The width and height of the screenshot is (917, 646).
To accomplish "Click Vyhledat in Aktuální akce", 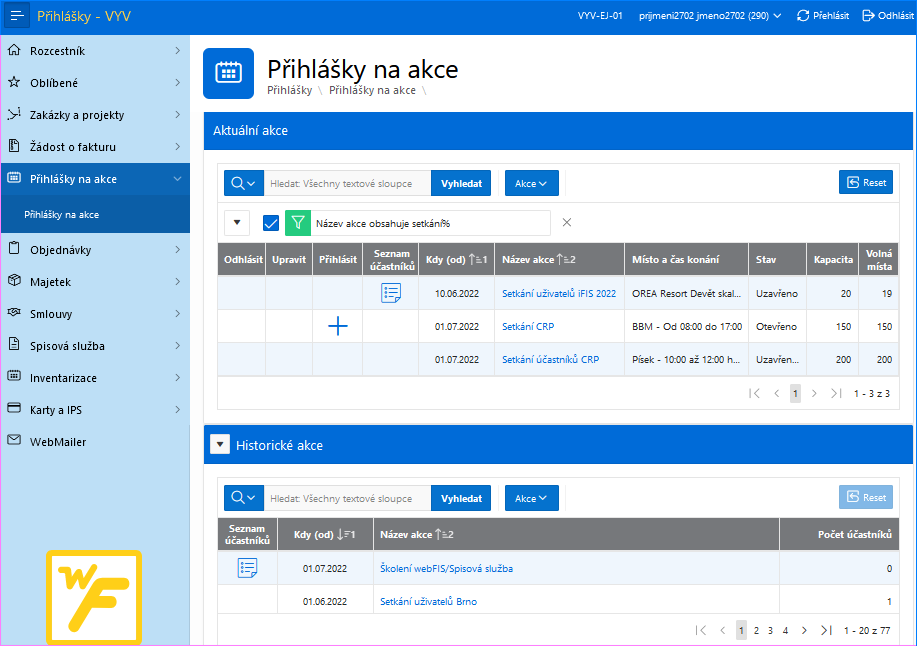I will (461, 184).
